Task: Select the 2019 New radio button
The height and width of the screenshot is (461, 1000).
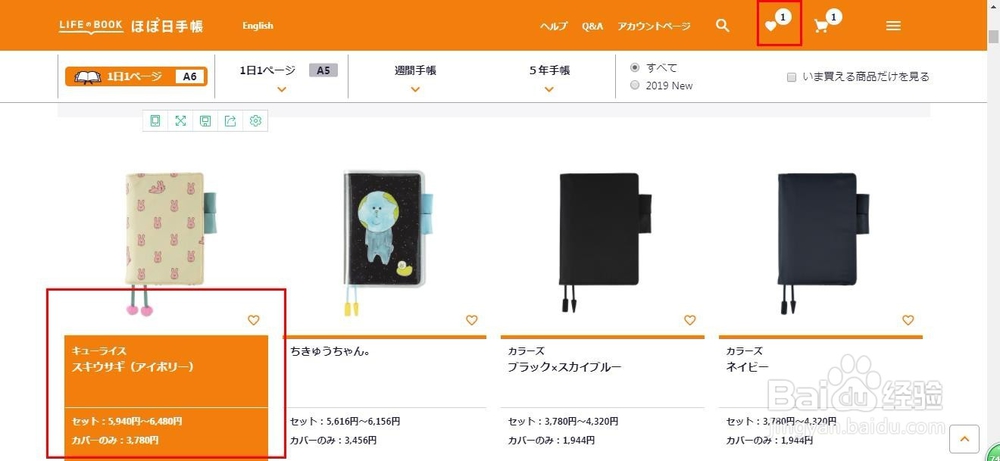Action: (x=635, y=85)
